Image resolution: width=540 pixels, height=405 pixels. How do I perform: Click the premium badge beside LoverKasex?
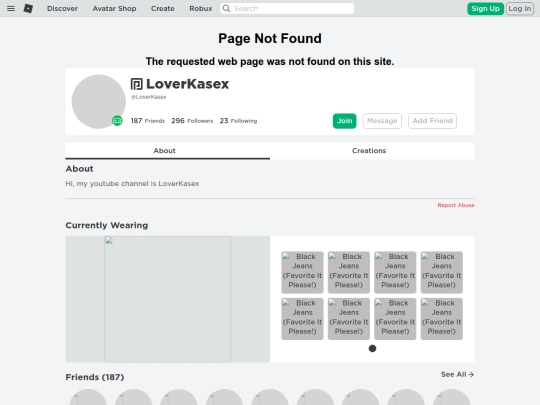click(137, 84)
